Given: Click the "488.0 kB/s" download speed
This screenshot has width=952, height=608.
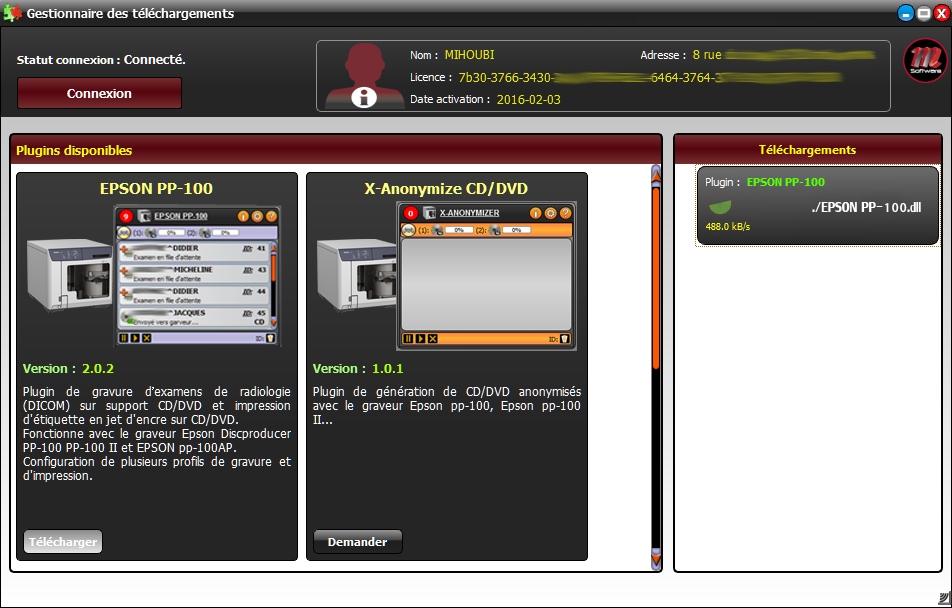Looking at the screenshot, I should coord(728,227).
